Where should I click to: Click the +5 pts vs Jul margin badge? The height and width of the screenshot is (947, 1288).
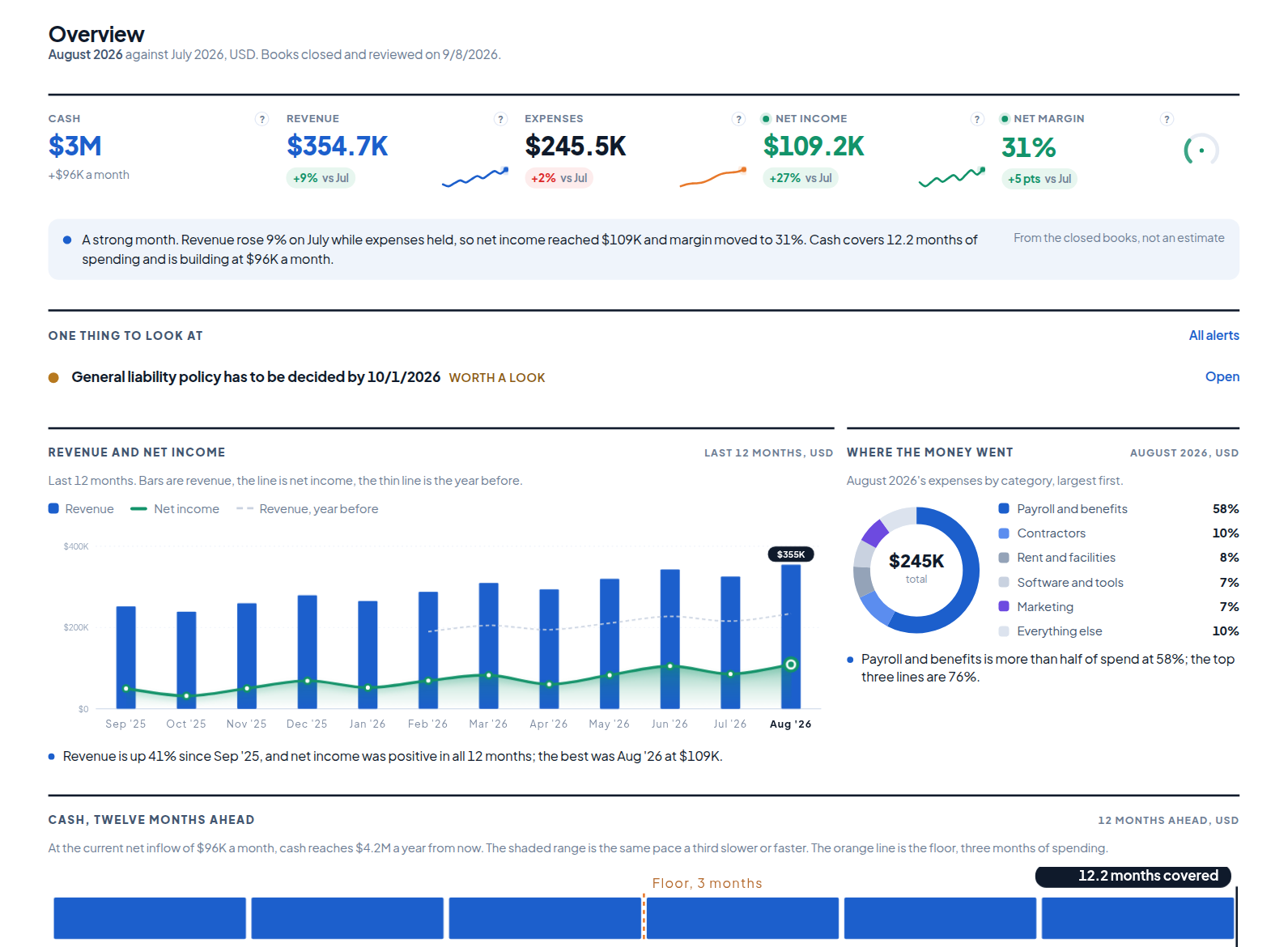[1039, 179]
